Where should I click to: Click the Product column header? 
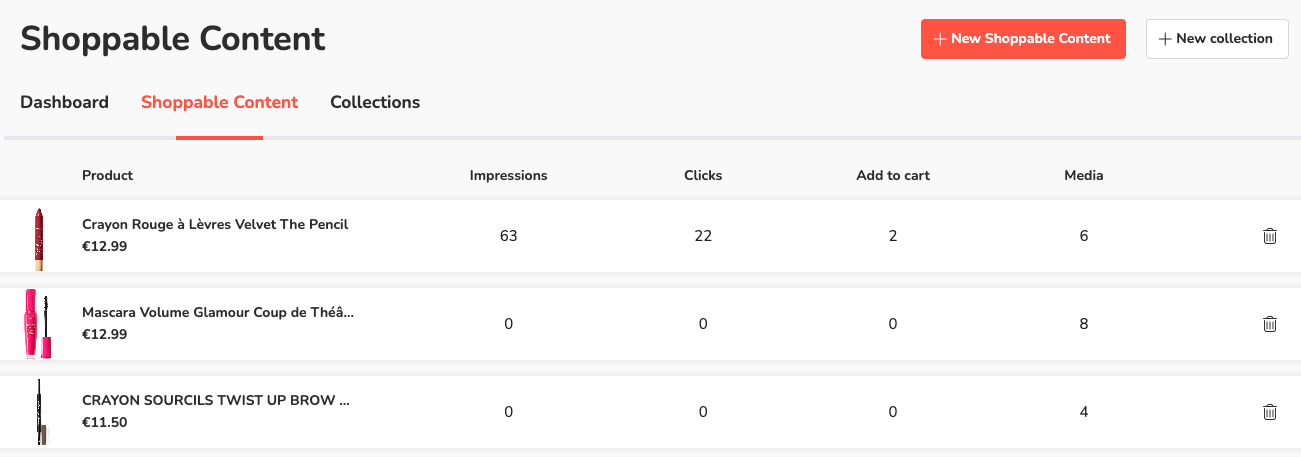(x=107, y=175)
